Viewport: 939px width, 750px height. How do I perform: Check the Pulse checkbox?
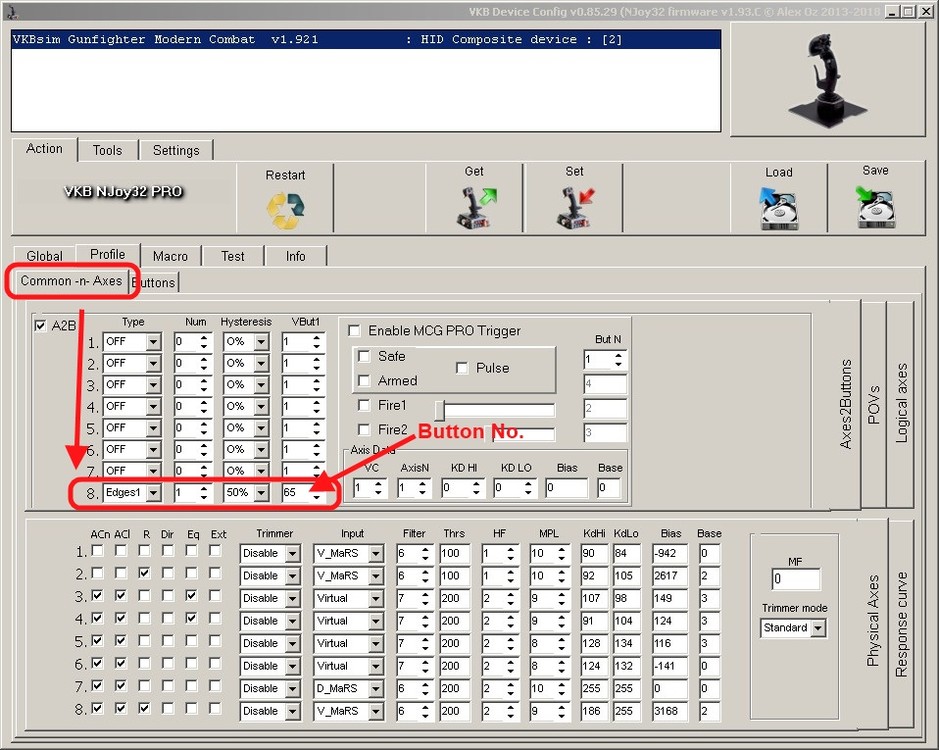point(462,368)
